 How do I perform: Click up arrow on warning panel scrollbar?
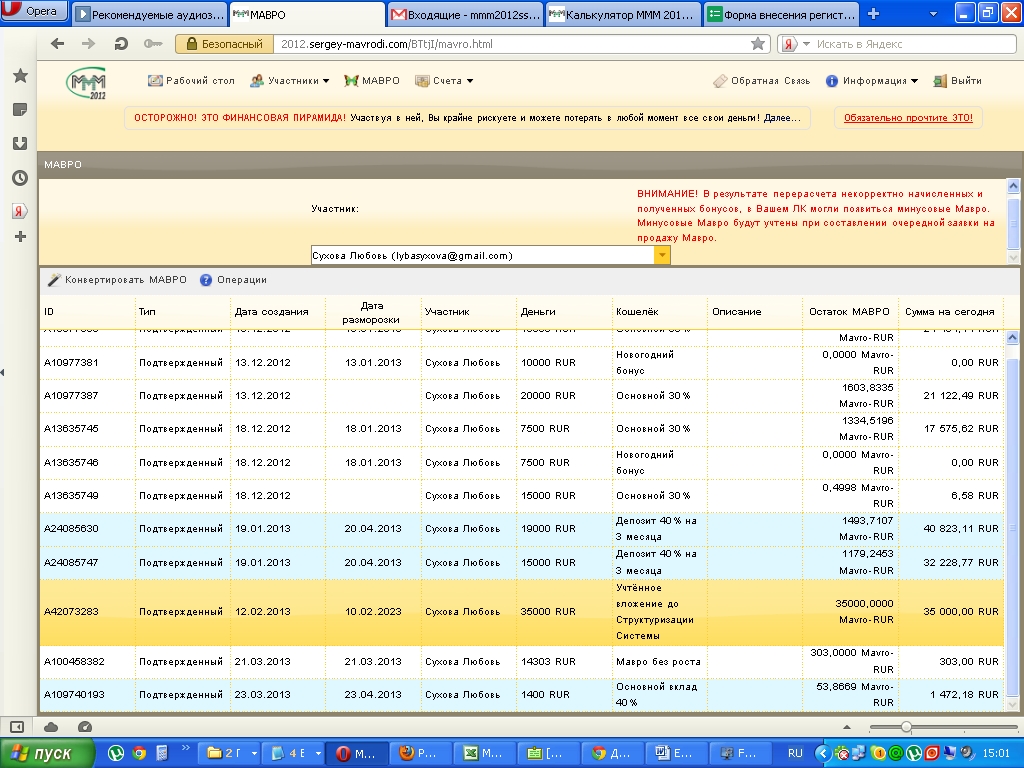[1013, 186]
